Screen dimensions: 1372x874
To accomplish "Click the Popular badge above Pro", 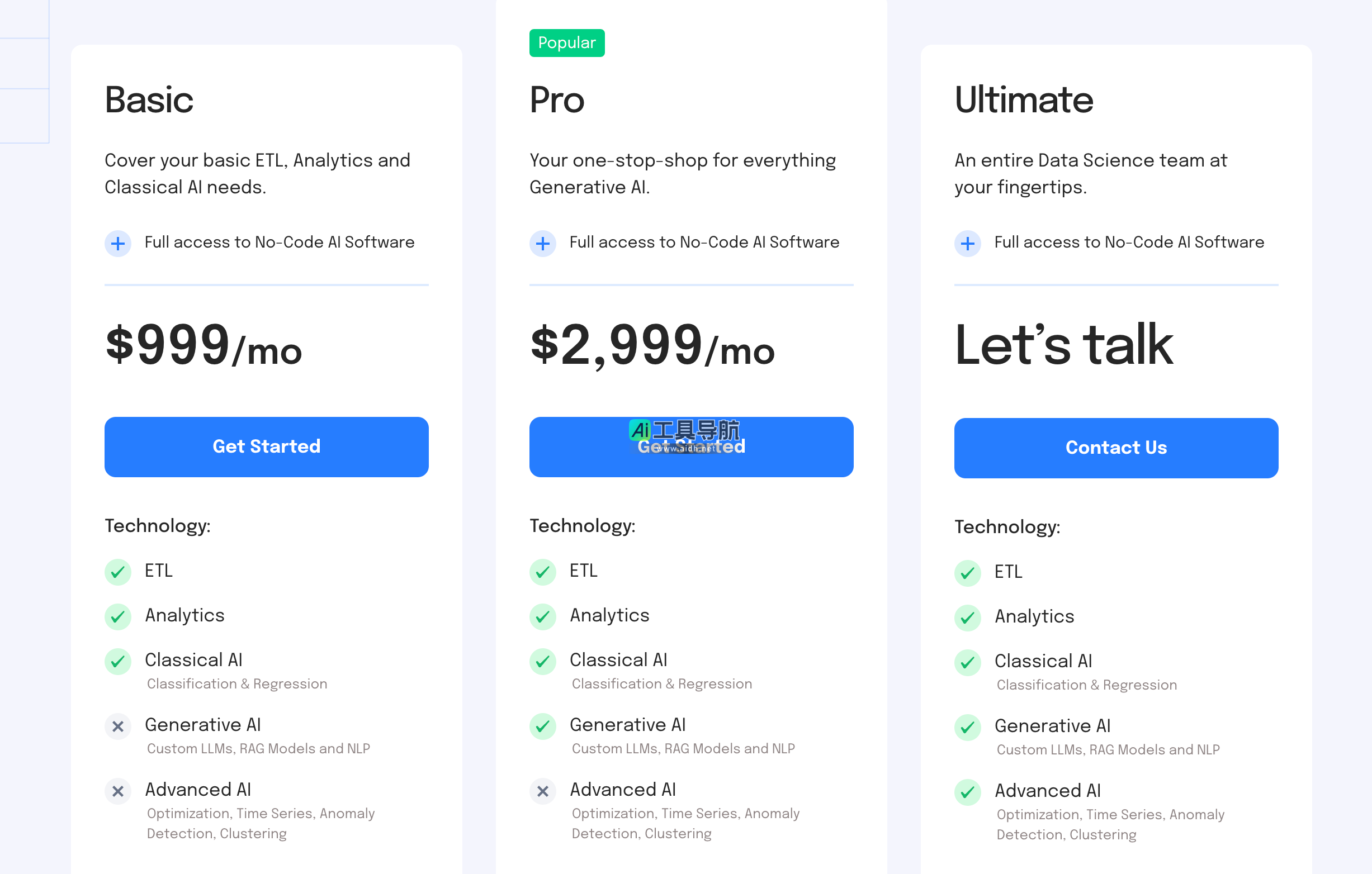I will (566, 42).
